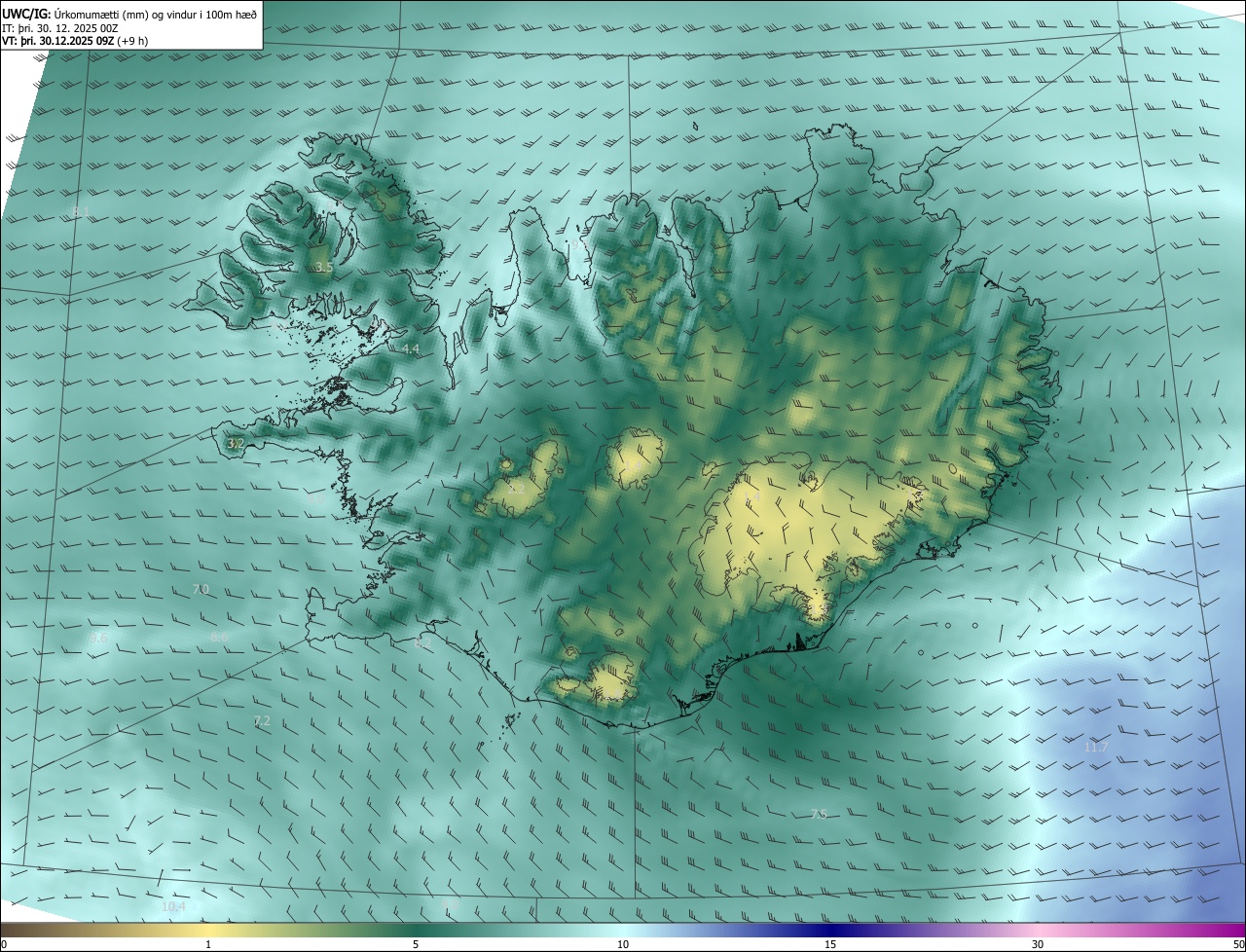Click the 50 tick on the color scale
The image size is (1246, 952).
1238,944
